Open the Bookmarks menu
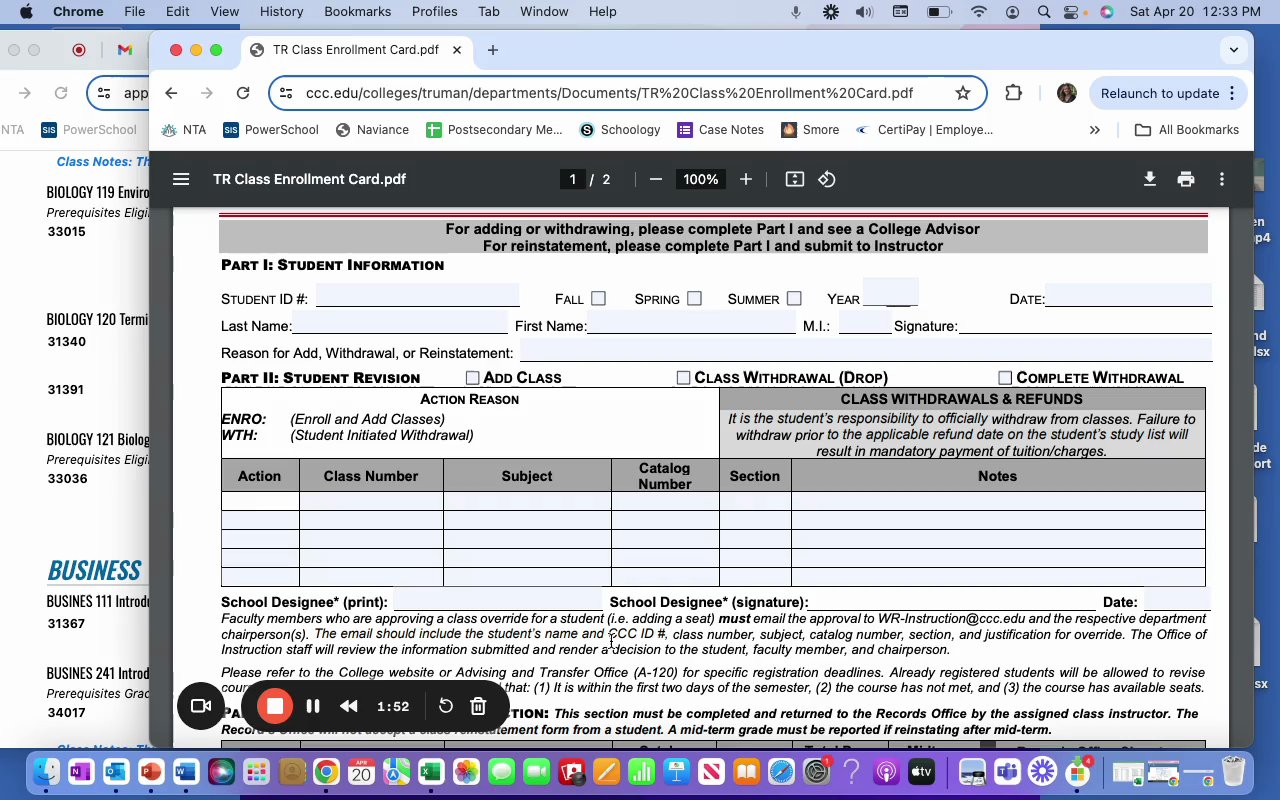This screenshot has height=800, width=1280. 357,12
